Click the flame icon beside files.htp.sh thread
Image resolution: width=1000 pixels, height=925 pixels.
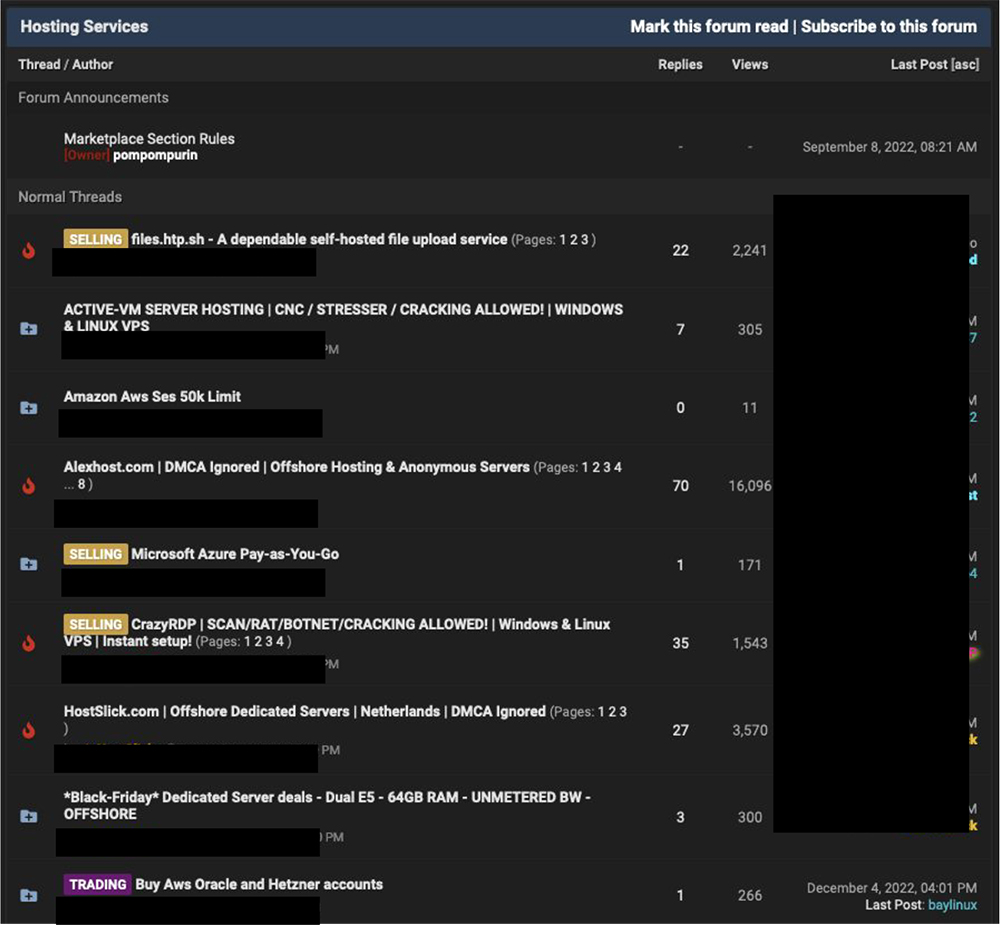click(29, 251)
